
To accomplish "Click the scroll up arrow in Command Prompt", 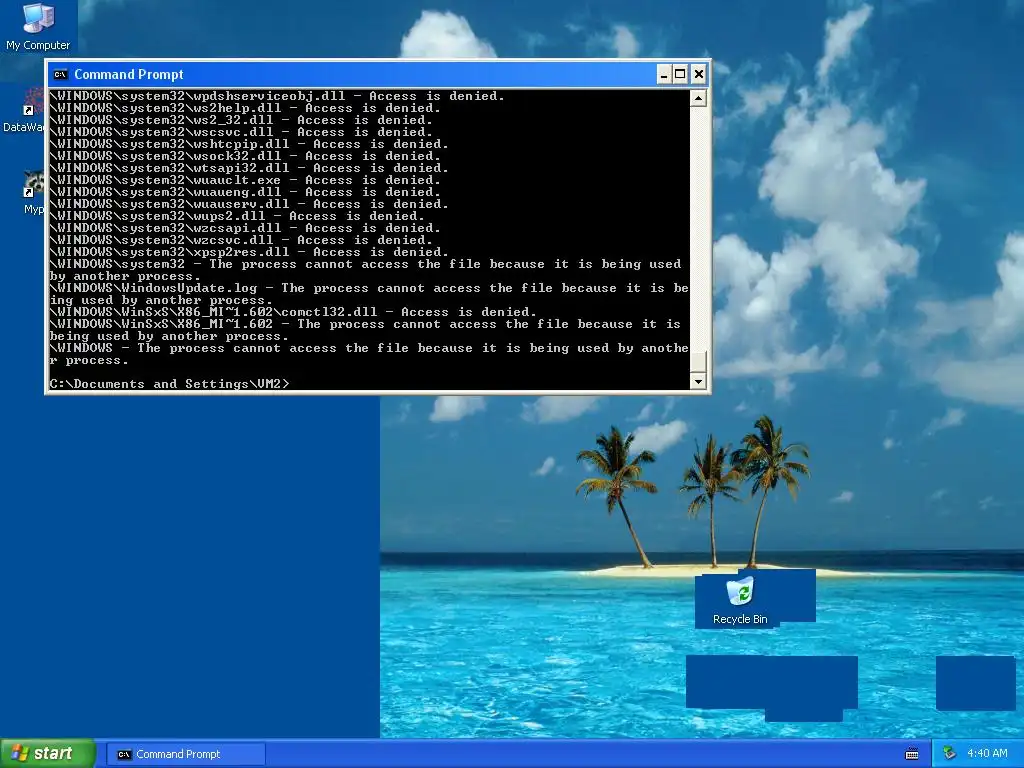I will click(698, 99).
